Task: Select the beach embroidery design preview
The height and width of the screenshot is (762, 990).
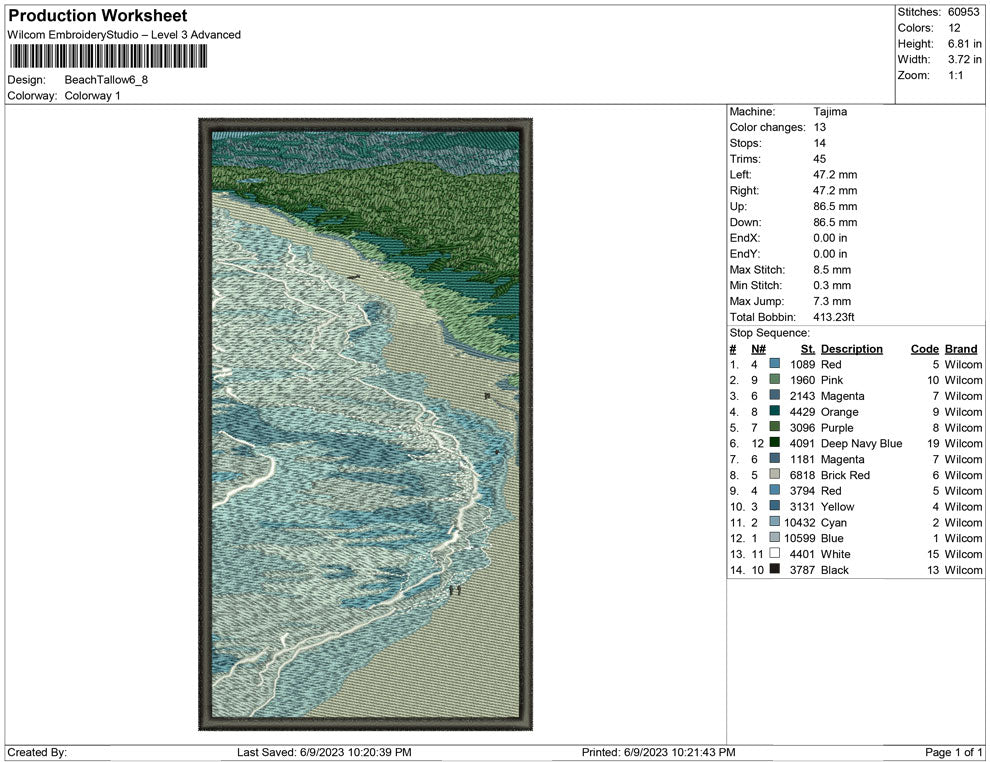Action: point(365,425)
